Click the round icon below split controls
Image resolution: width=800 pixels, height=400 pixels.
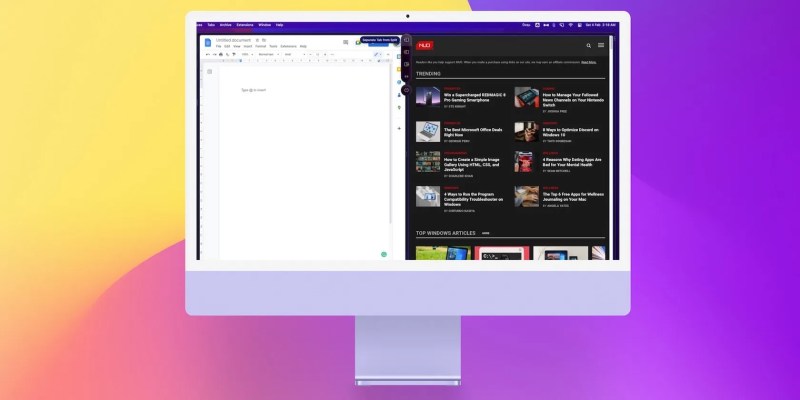[407, 90]
